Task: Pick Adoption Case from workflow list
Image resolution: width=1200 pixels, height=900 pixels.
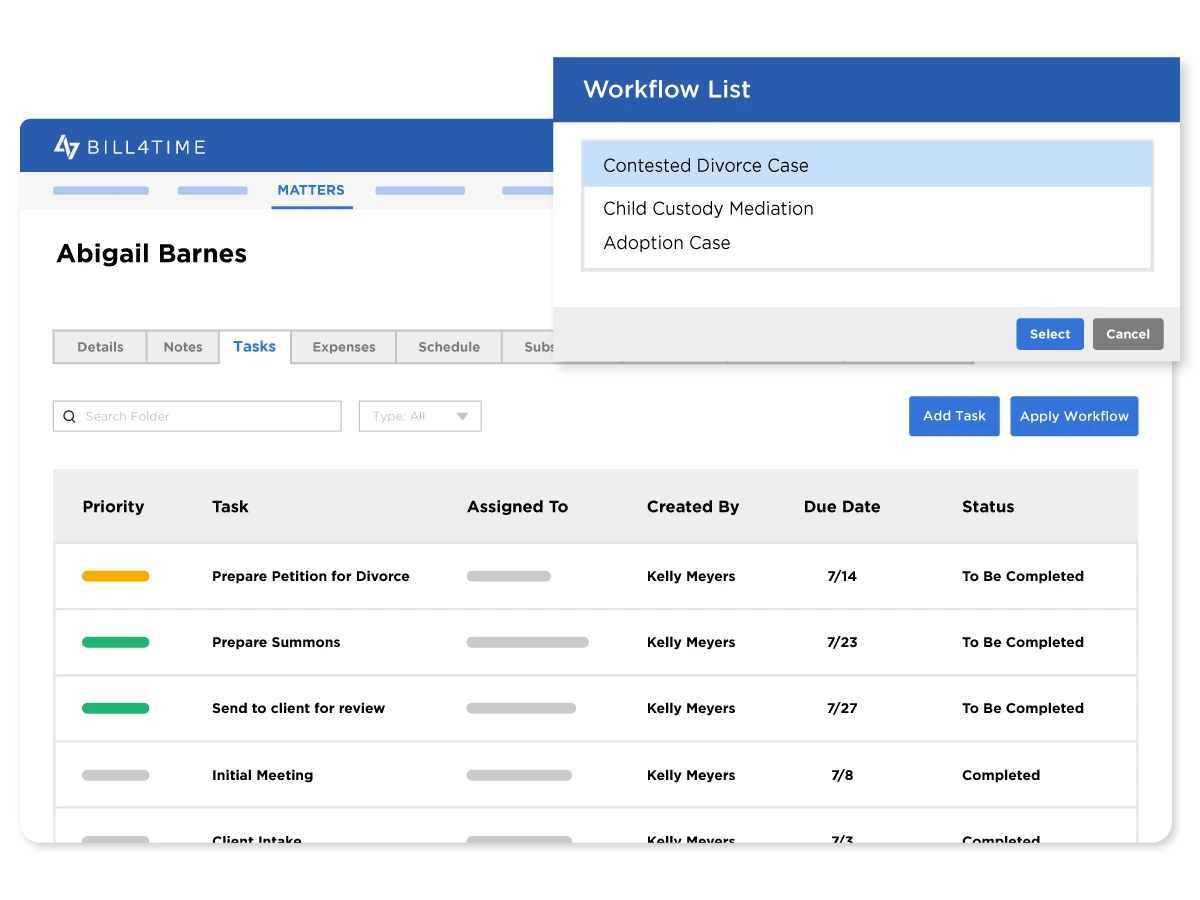Action: 667,243
